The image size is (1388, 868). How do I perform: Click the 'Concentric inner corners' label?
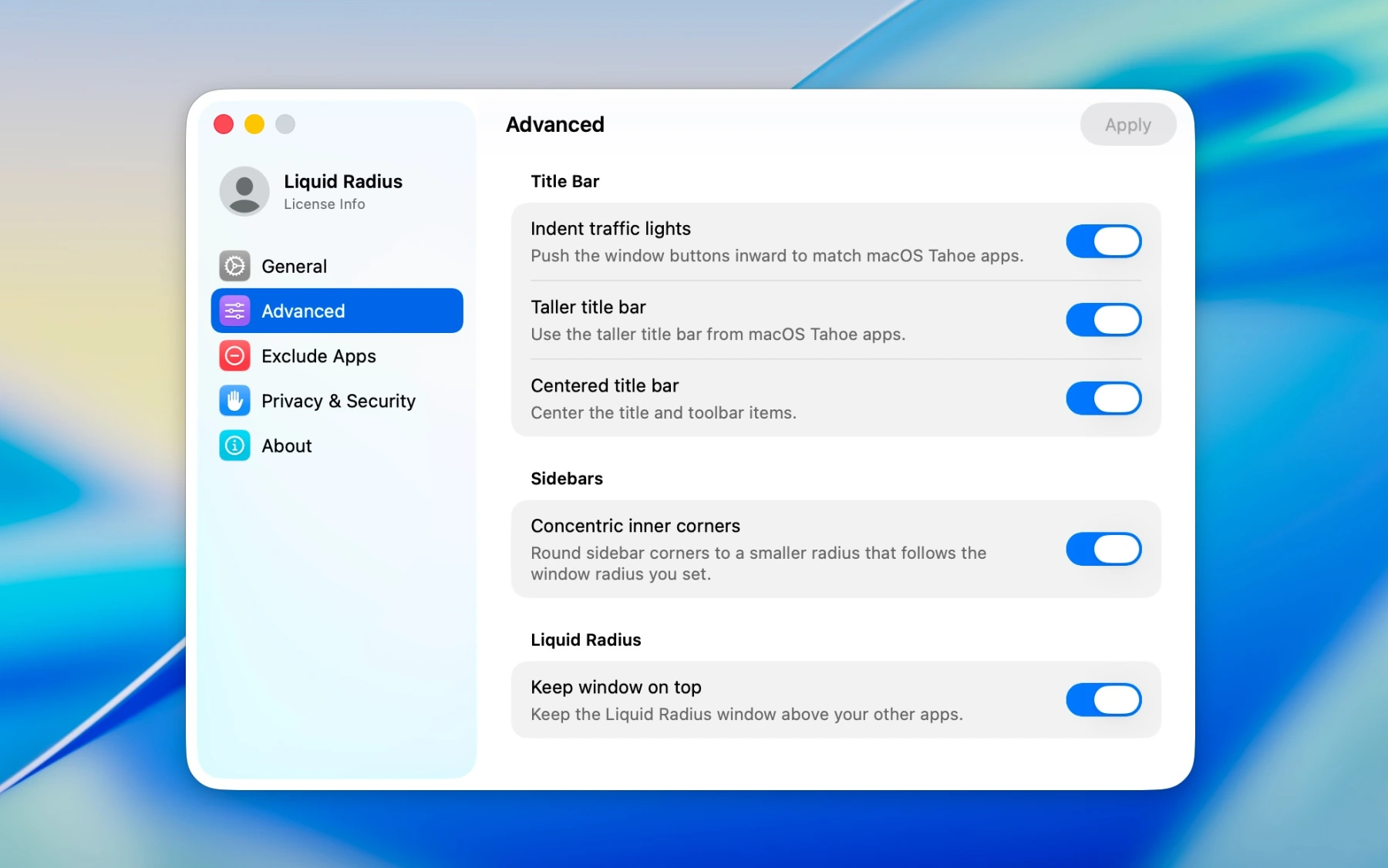(635, 526)
